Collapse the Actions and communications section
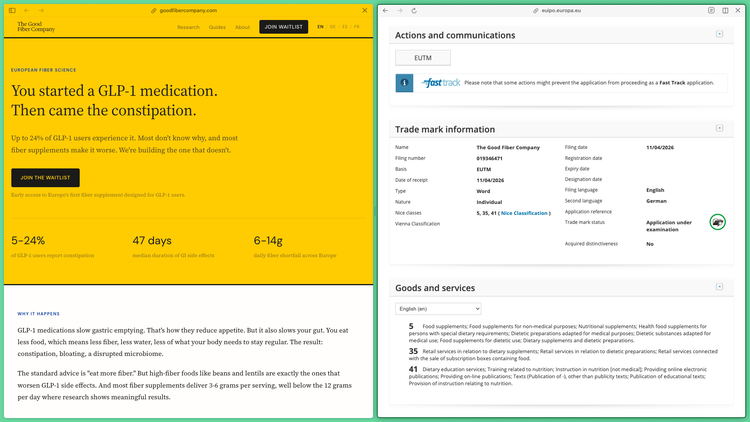 pos(719,34)
